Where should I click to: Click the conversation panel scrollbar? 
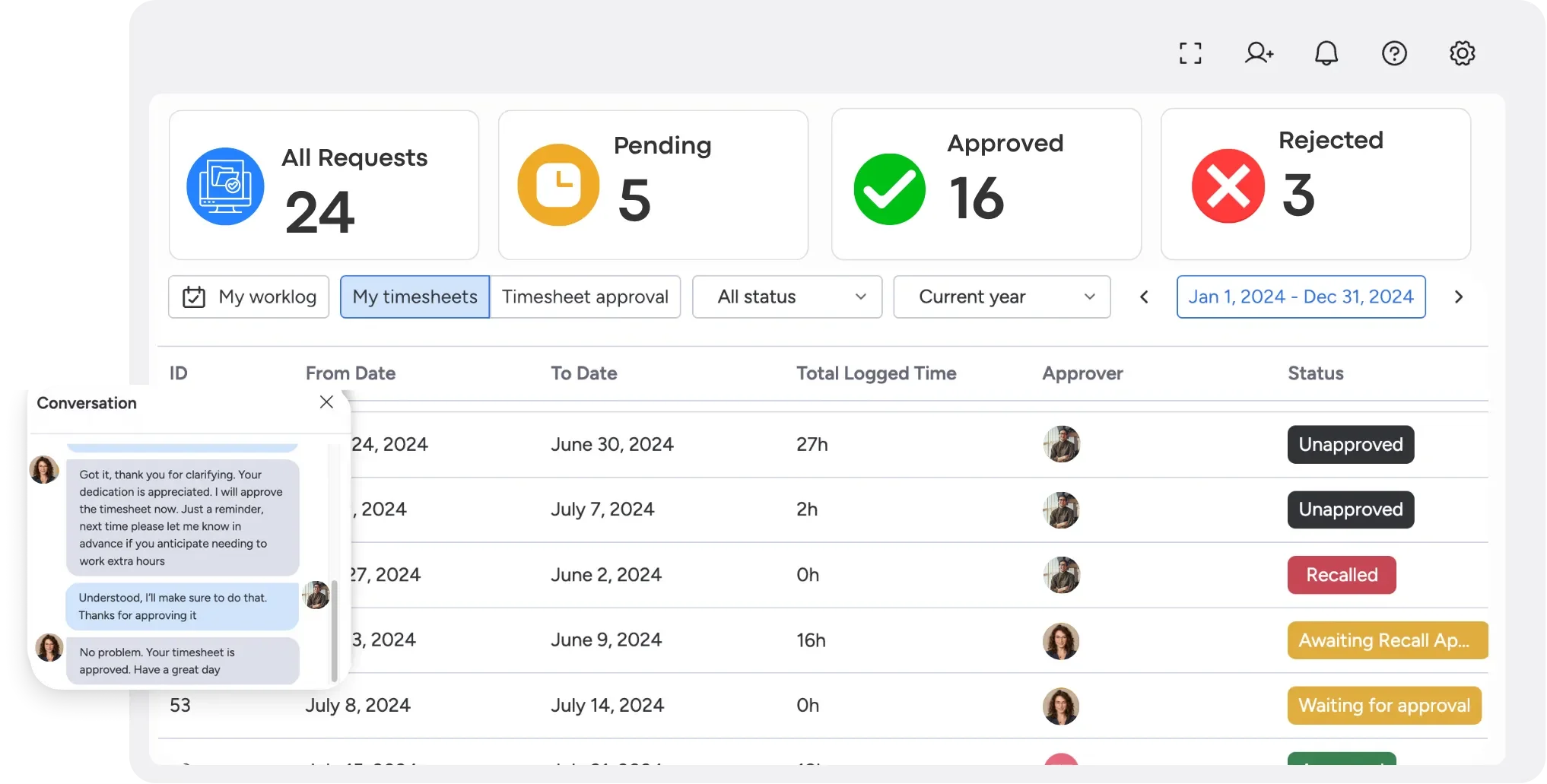click(334, 631)
